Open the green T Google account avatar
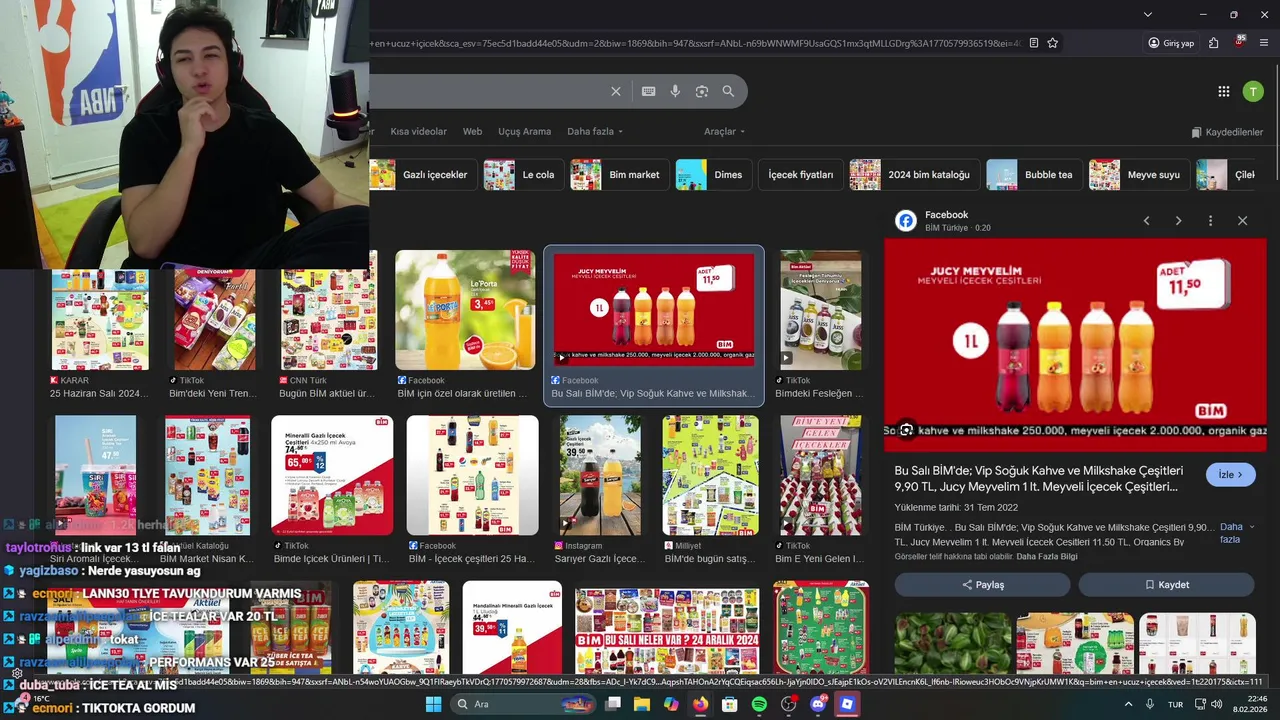1280x720 pixels. tap(1253, 91)
